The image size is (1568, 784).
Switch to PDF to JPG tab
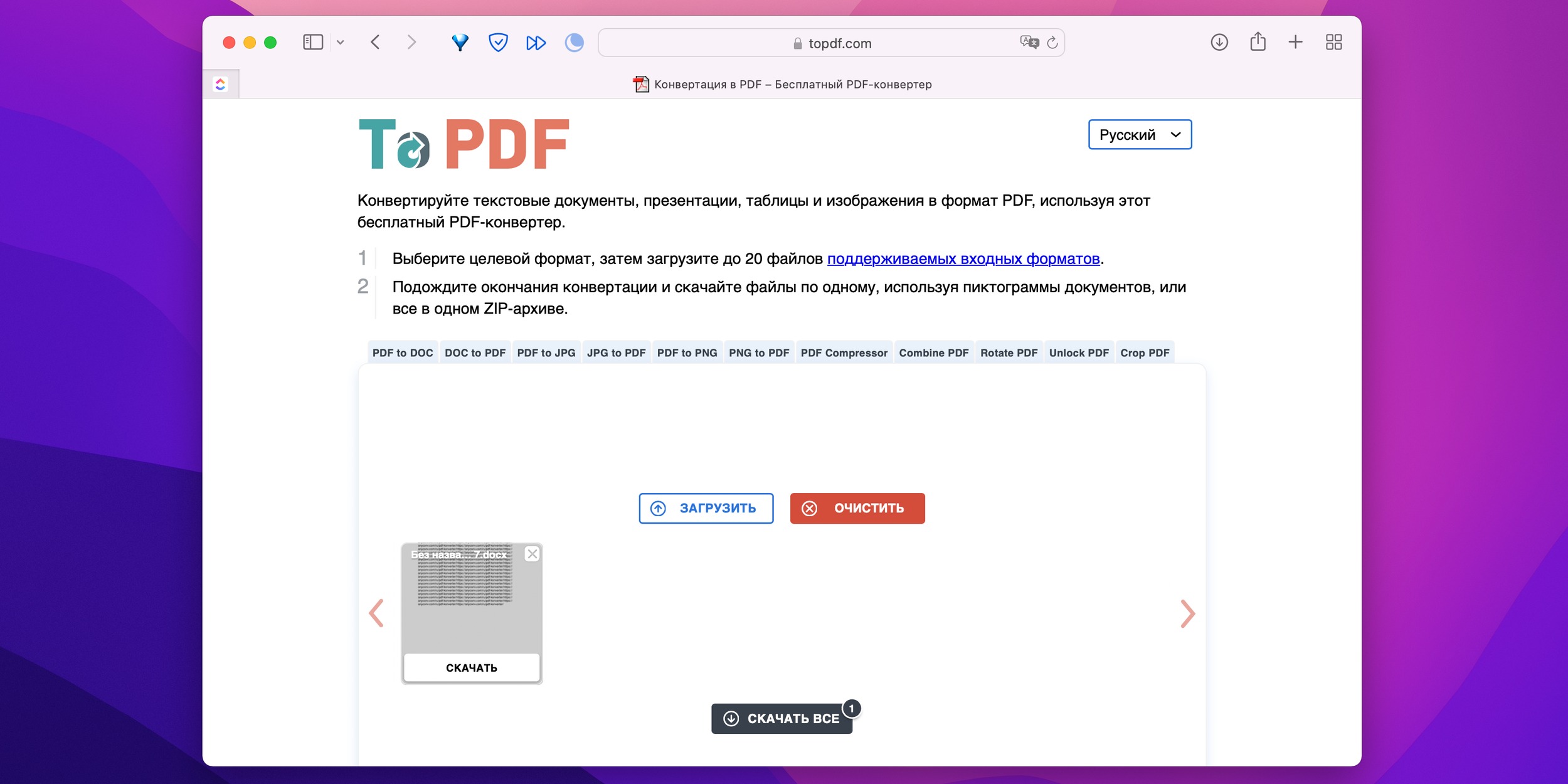546,352
